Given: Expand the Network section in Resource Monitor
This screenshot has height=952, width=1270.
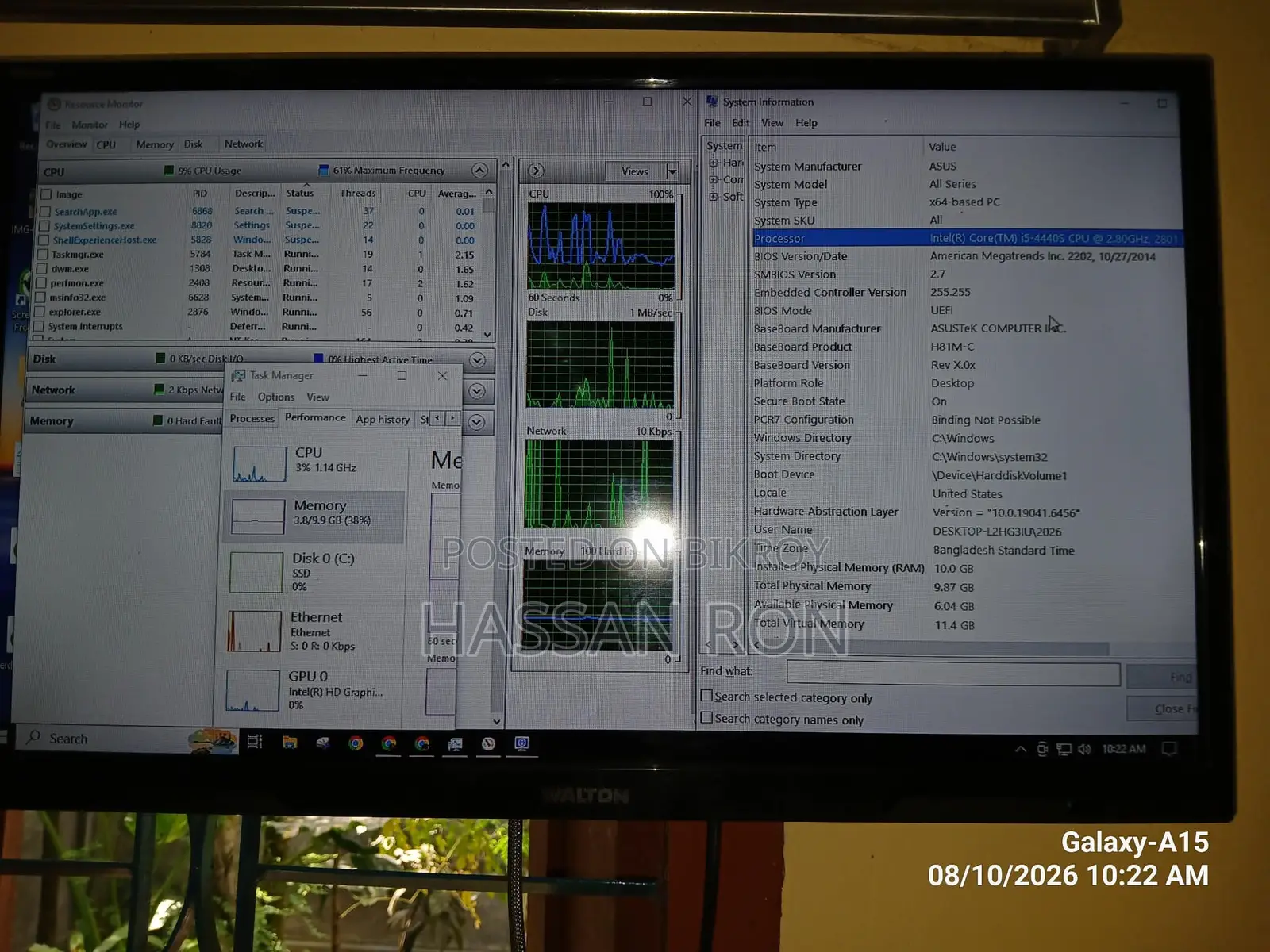Looking at the screenshot, I should [x=477, y=391].
